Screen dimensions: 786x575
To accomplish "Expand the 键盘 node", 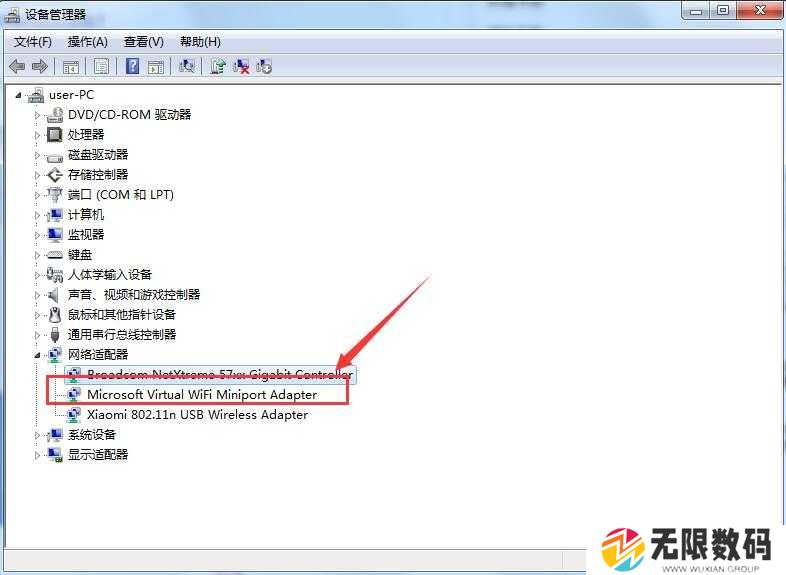I will click(37, 255).
